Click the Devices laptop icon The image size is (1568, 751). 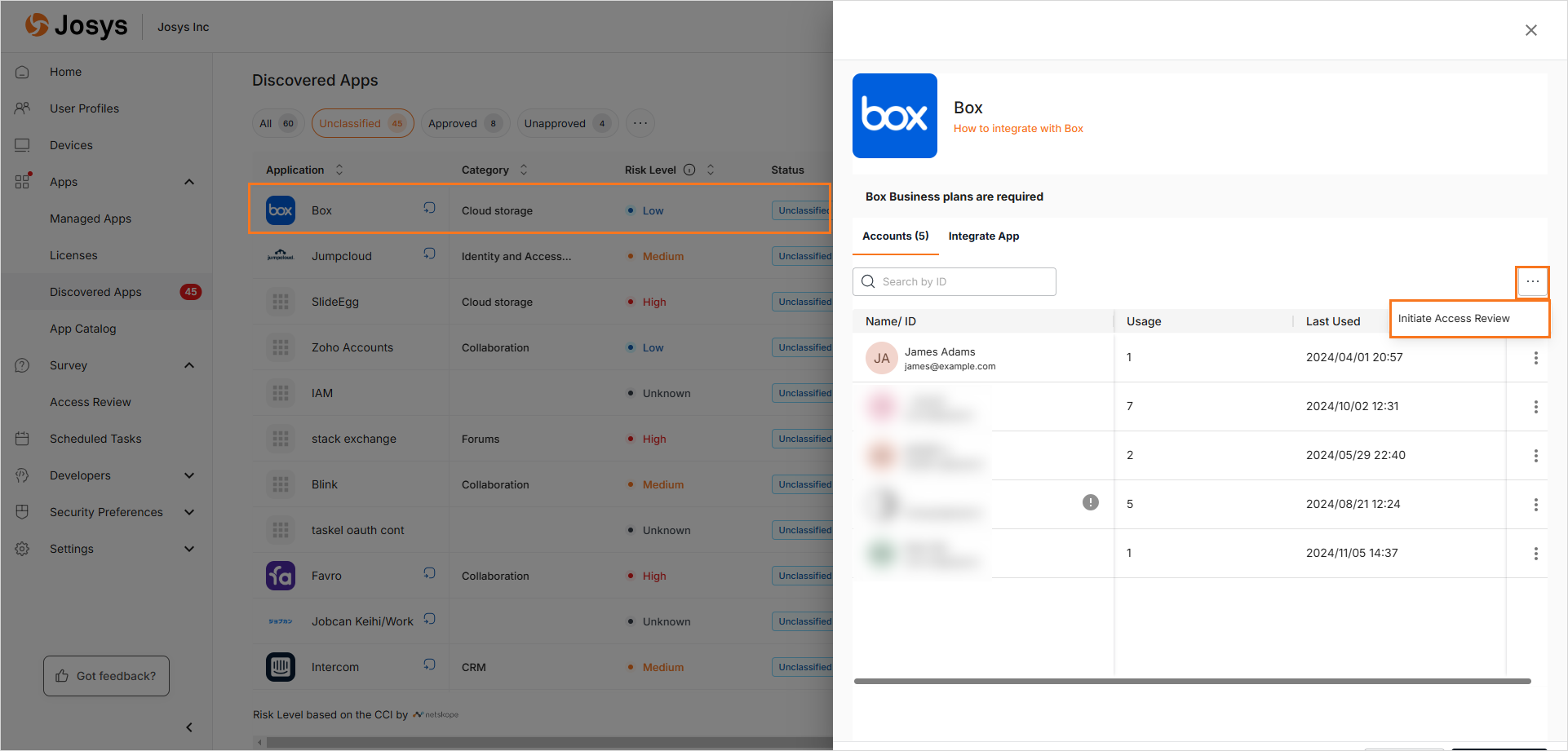pyautogui.click(x=22, y=145)
